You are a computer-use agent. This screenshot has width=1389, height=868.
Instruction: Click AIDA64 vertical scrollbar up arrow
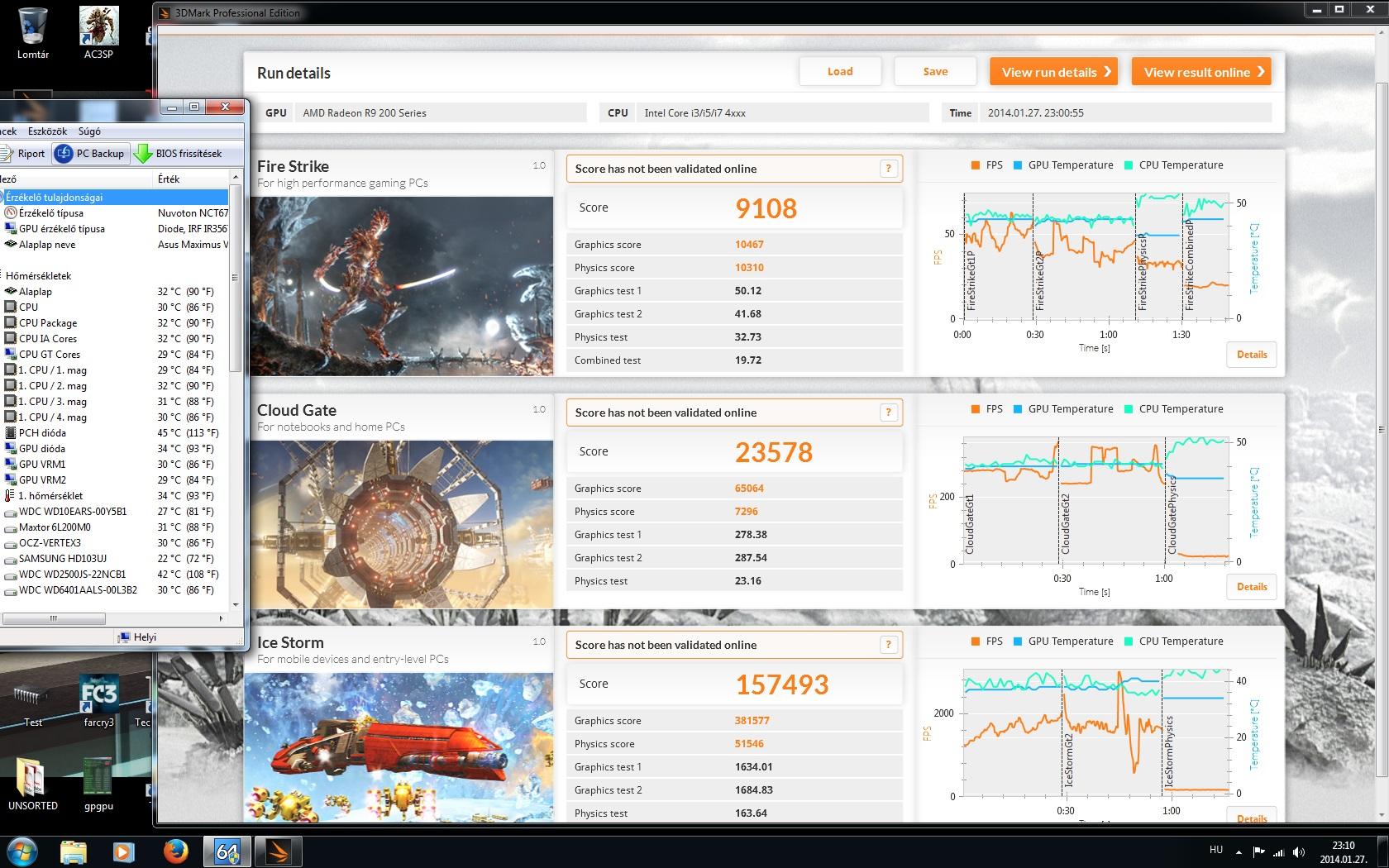tap(236, 177)
